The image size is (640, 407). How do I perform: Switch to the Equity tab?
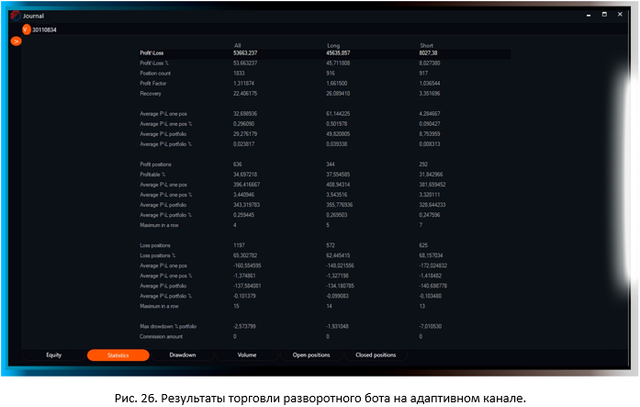pyautogui.click(x=54, y=355)
